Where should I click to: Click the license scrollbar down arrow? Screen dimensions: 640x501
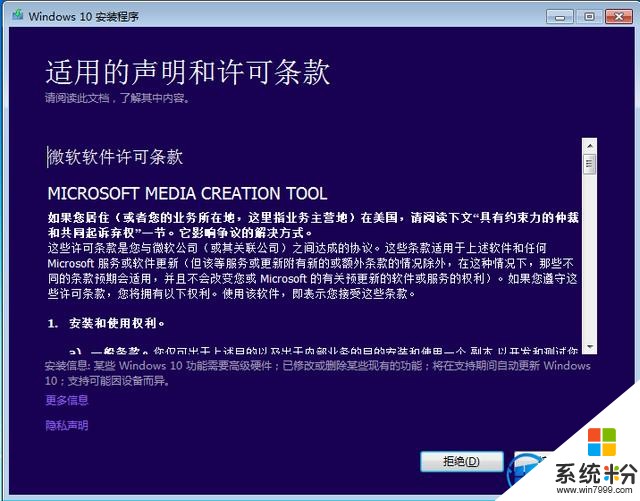[589, 347]
